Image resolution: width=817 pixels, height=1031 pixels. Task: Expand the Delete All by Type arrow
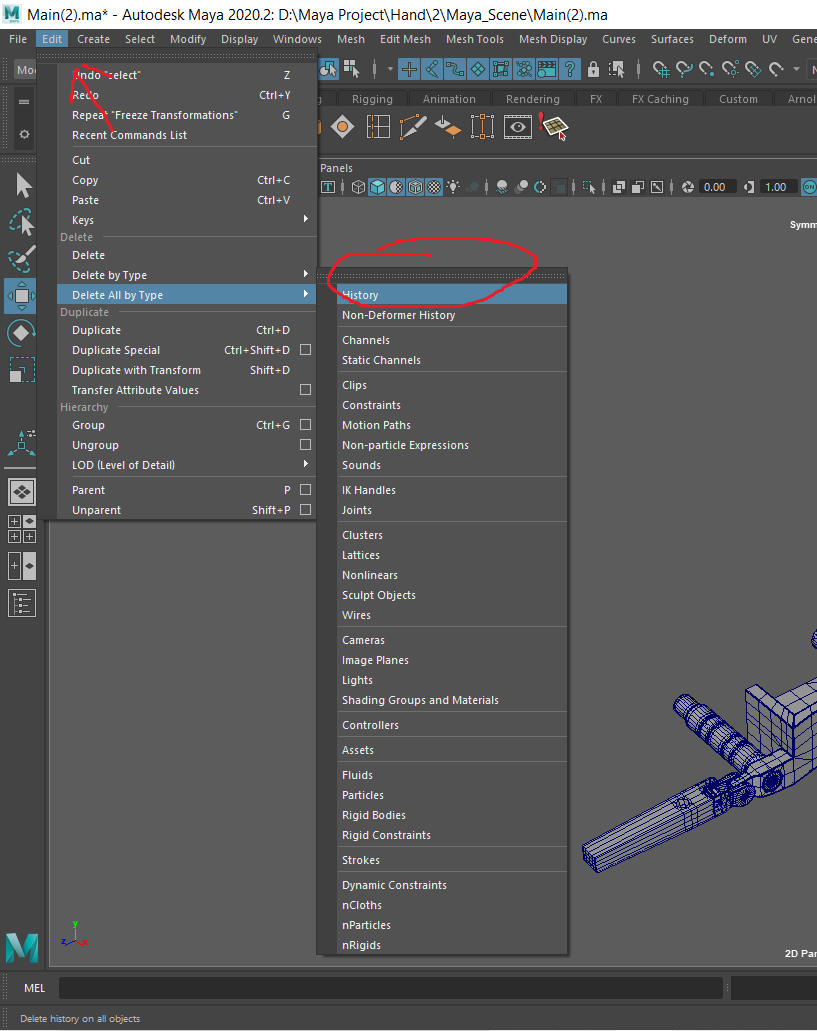pyautogui.click(x=306, y=294)
